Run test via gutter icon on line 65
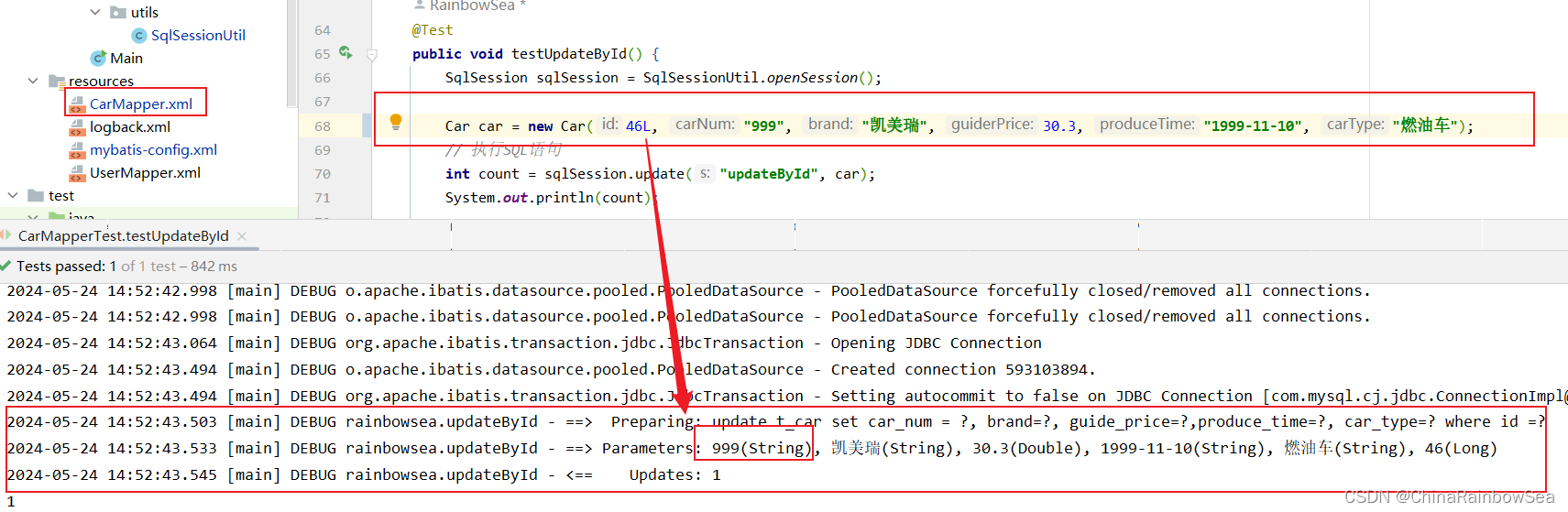The image size is (1568, 512). click(345, 53)
